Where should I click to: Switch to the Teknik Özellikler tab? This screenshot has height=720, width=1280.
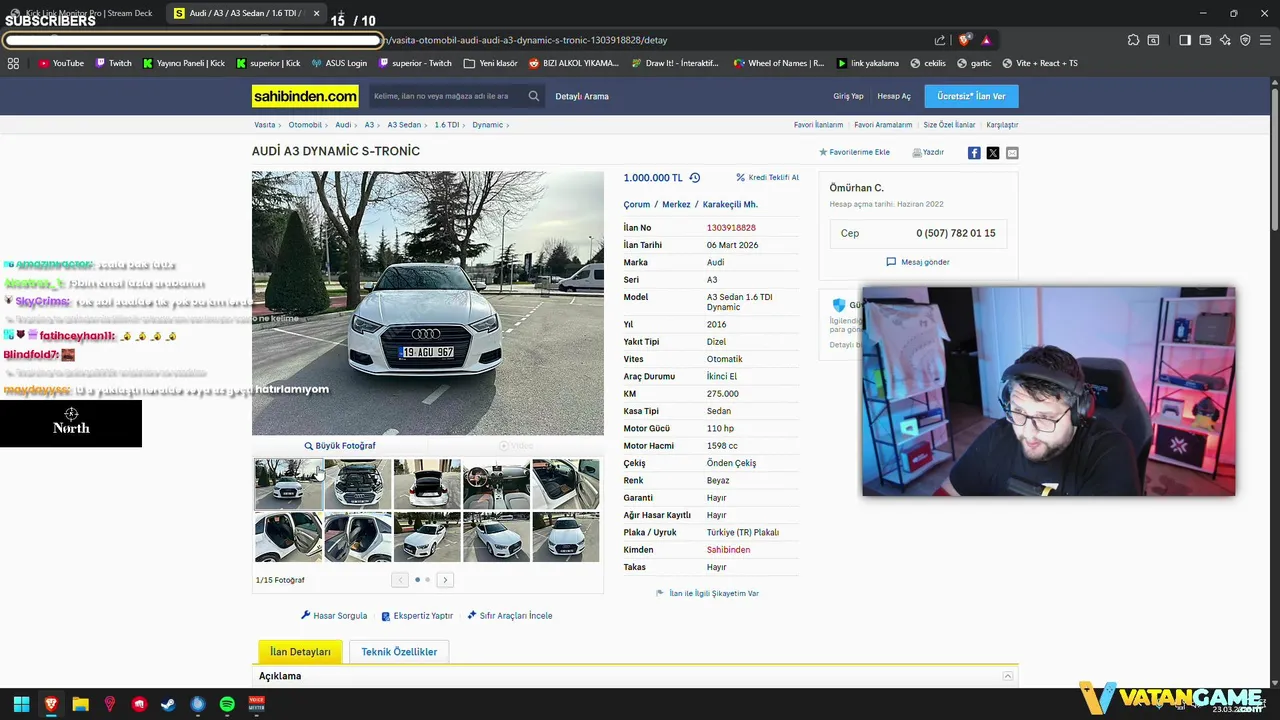coord(399,652)
